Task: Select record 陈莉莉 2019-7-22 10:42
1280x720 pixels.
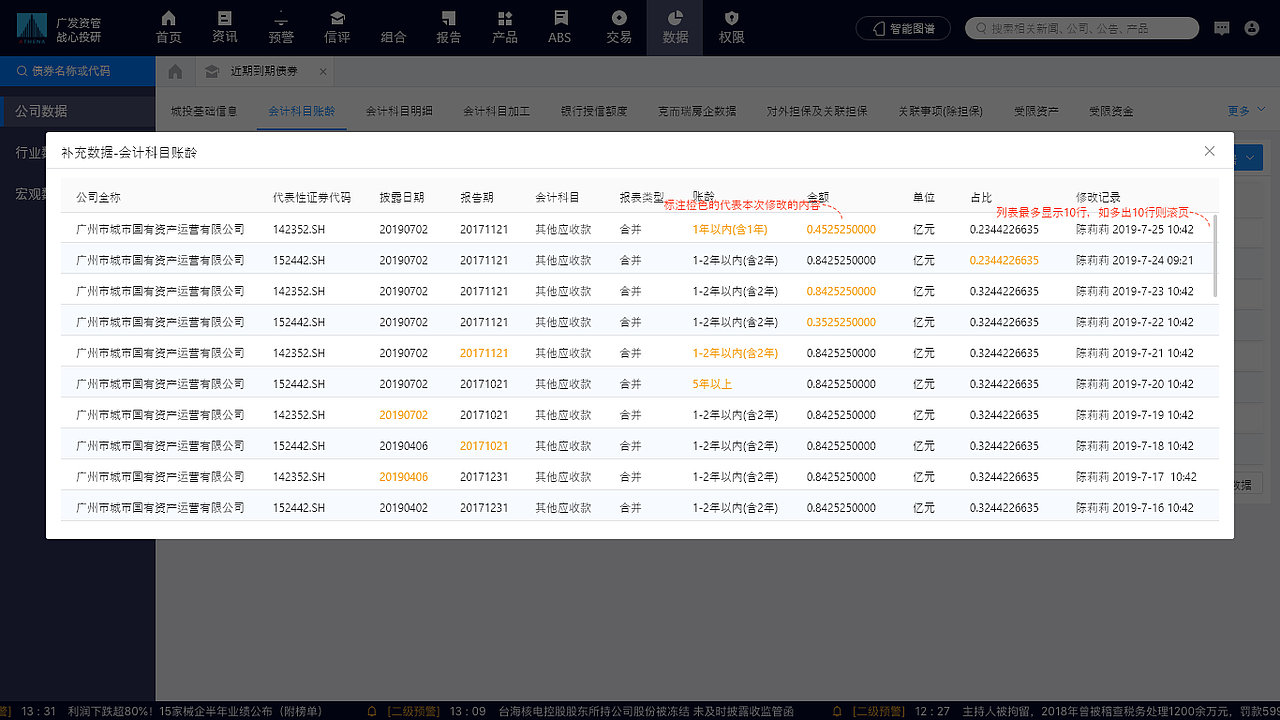Action: pos(1135,322)
